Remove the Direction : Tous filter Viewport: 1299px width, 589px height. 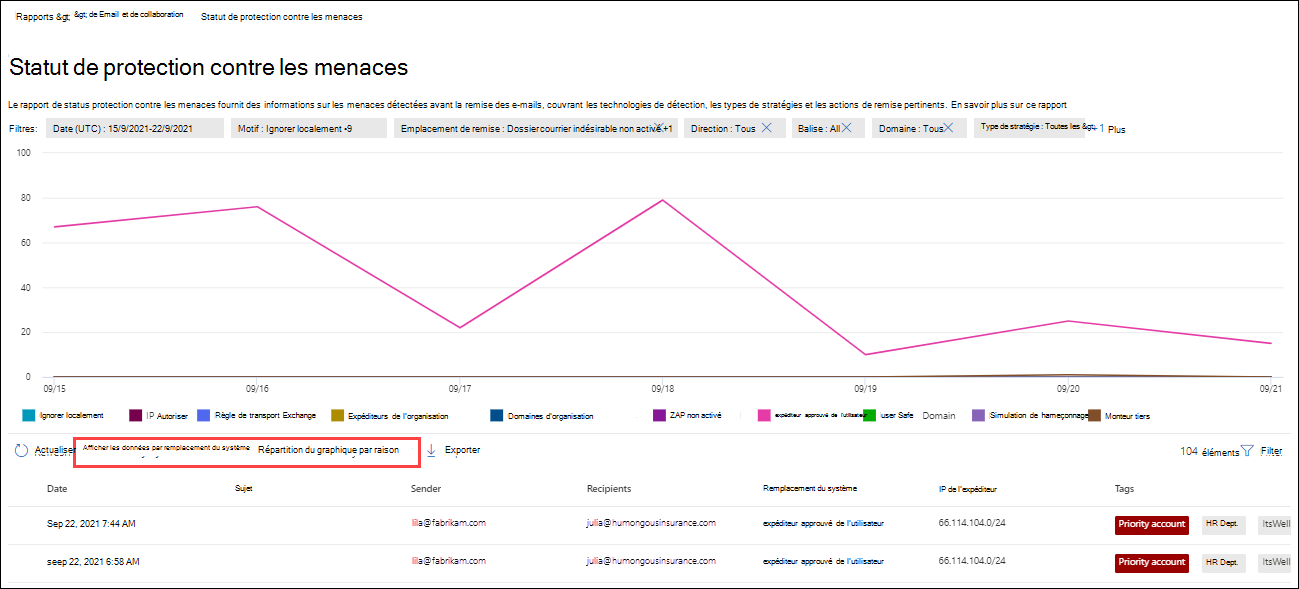(x=766, y=128)
